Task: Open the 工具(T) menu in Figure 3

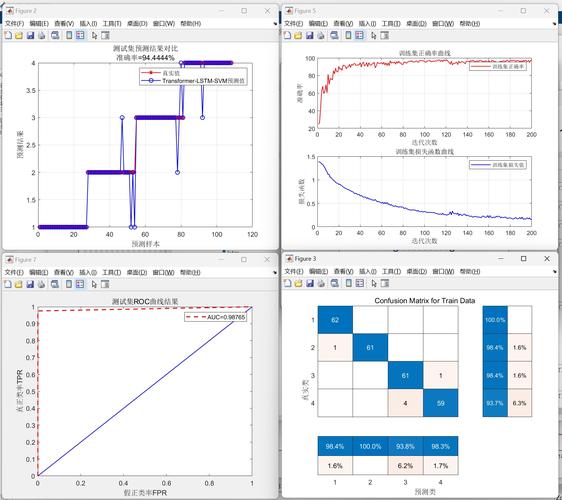Action: pyautogui.click(x=391, y=271)
